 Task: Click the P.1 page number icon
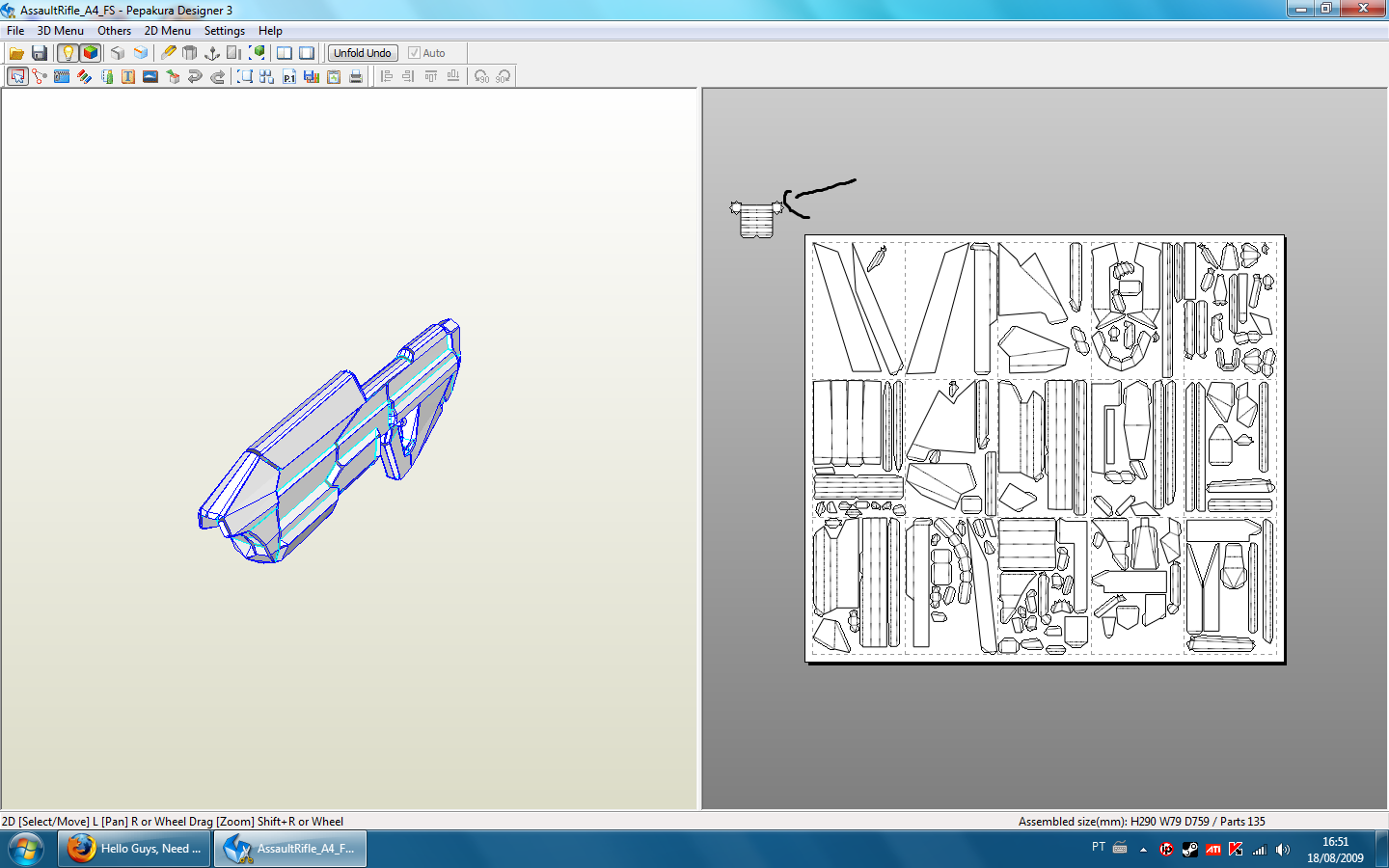pos(289,76)
